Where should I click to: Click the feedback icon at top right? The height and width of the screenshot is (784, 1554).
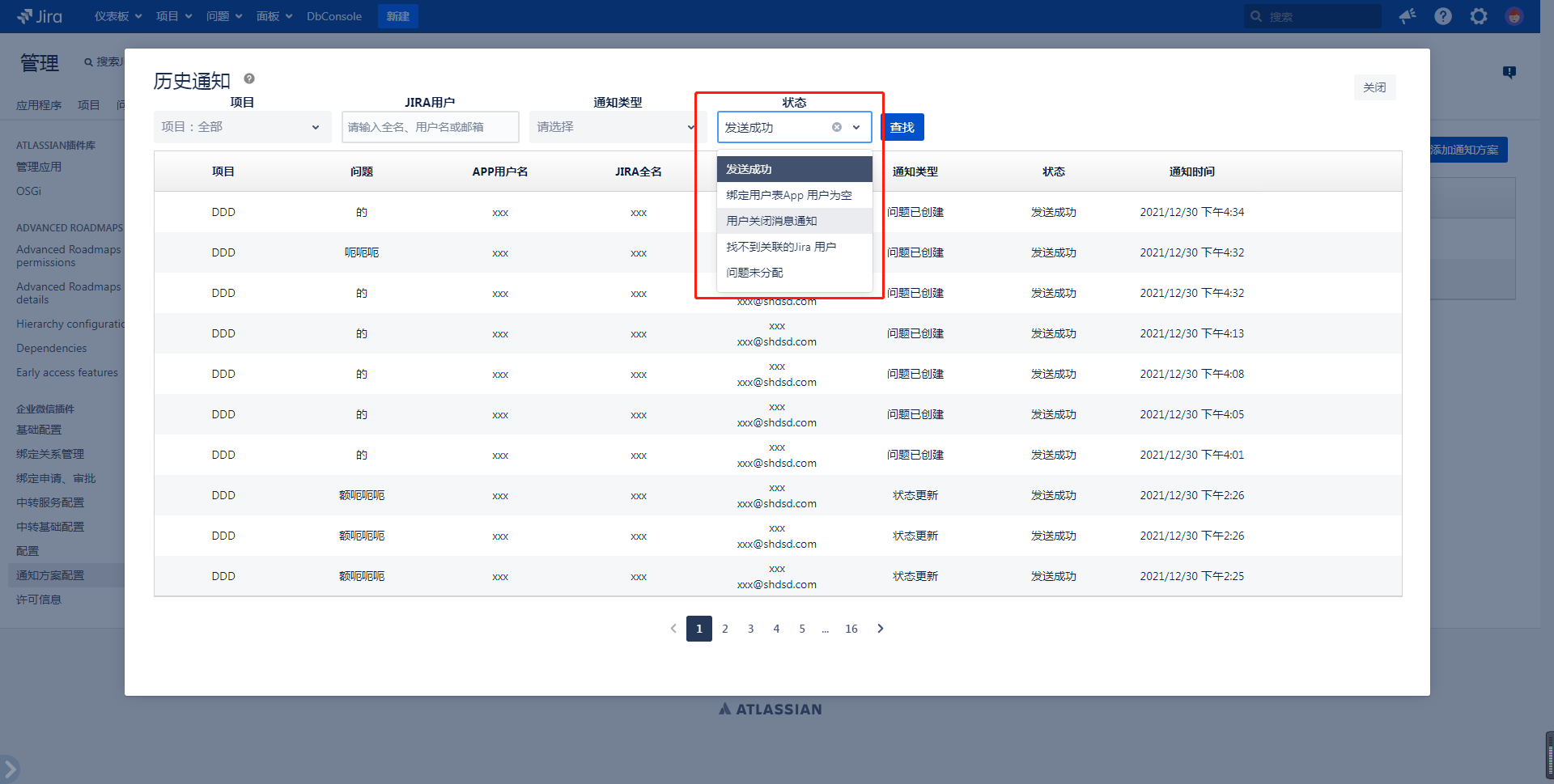[1509, 72]
